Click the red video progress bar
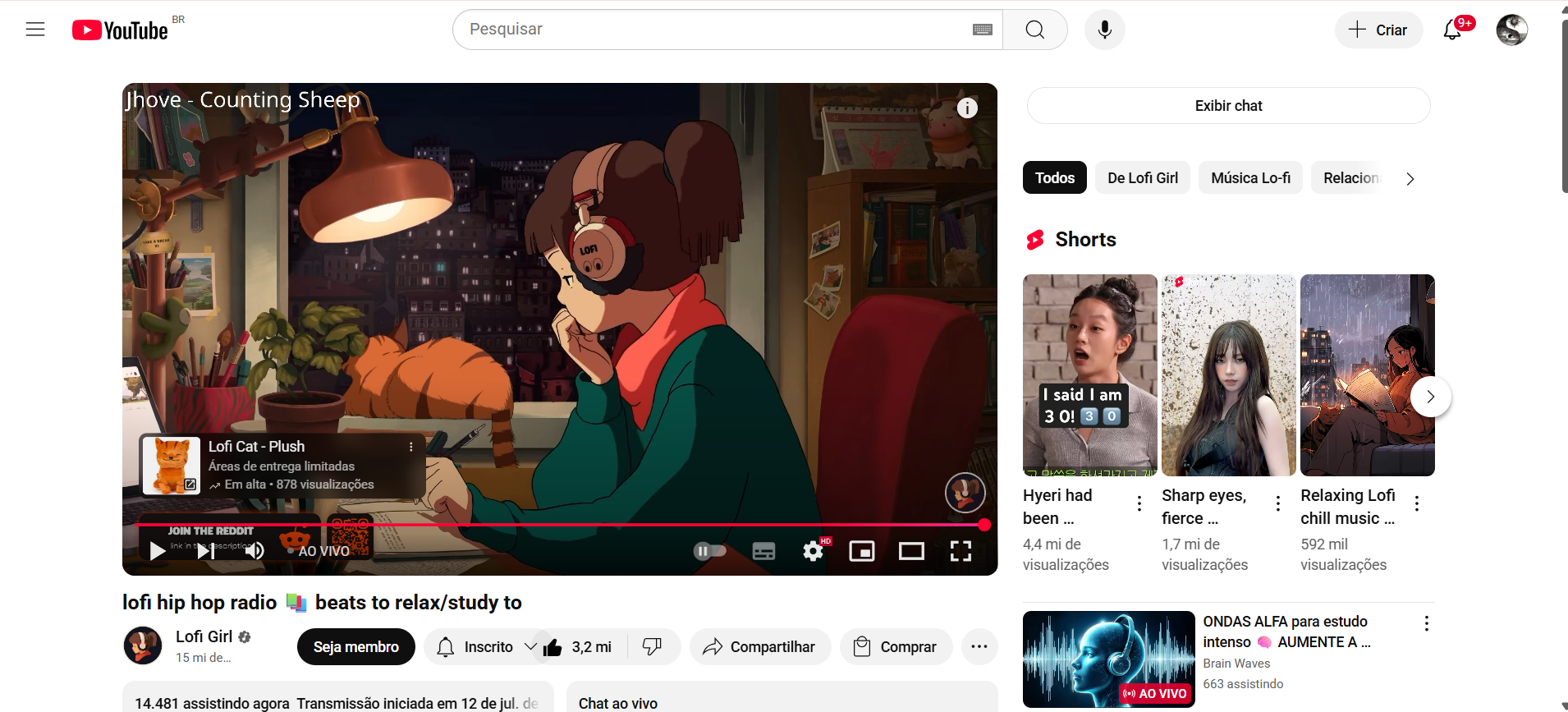This screenshot has height=712, width=1568. 558,525
